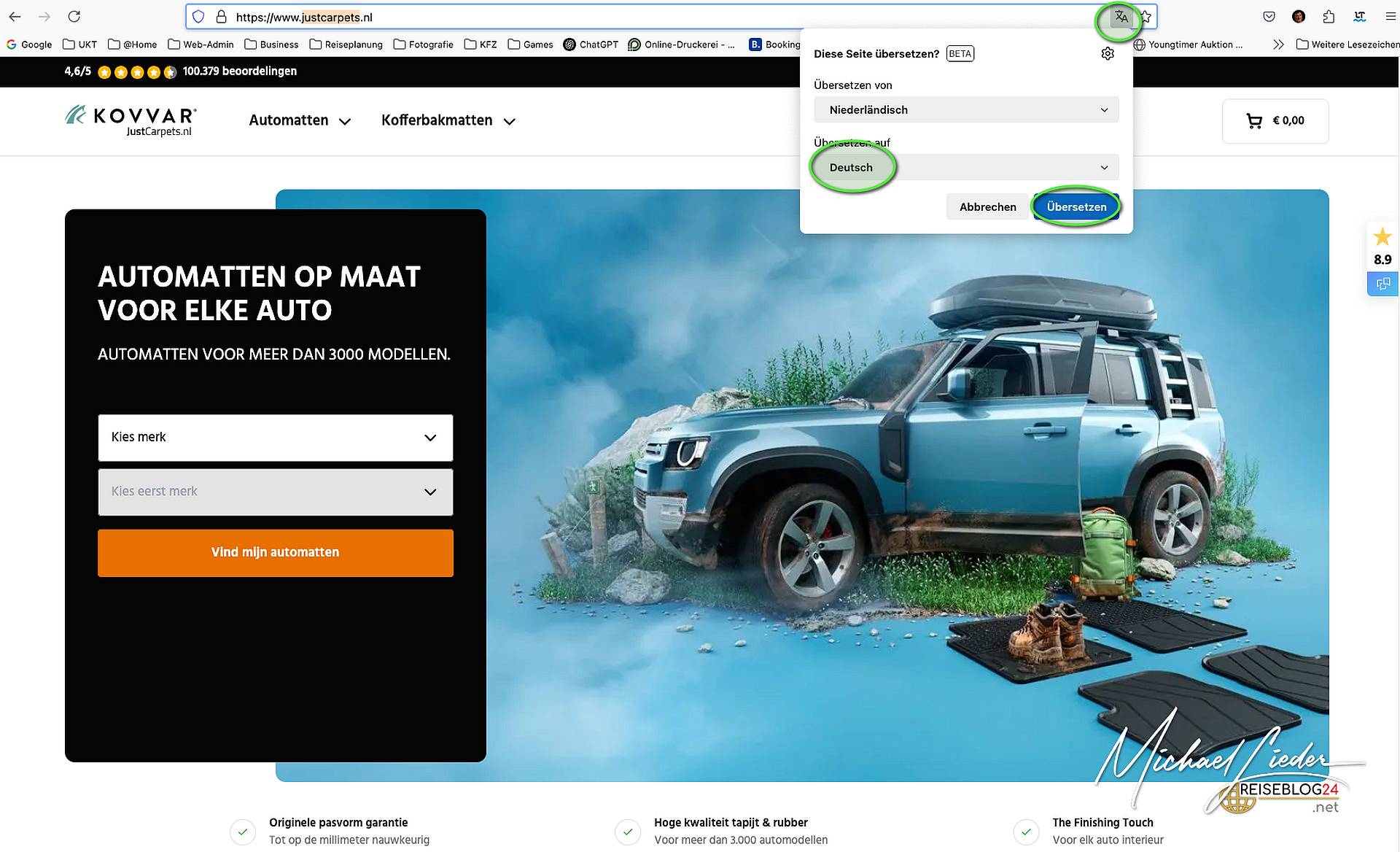Screen dimensions: 1400x852
Task: Open the Pocket save icon in toolbar
Action: click(x=1269, y=16)
